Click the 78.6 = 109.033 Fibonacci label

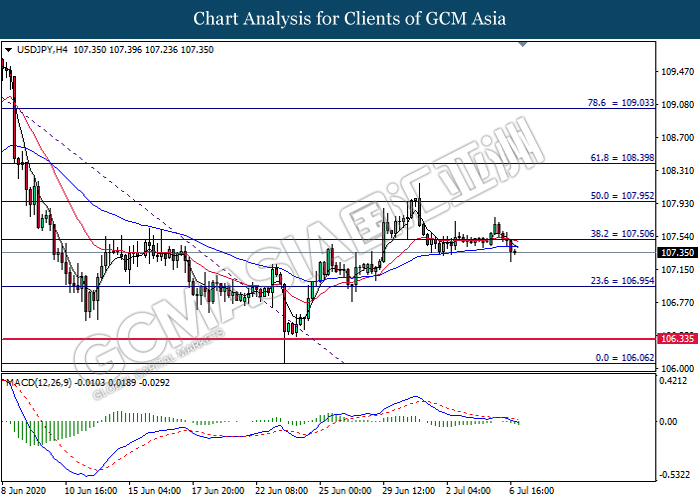coord(621,103)
